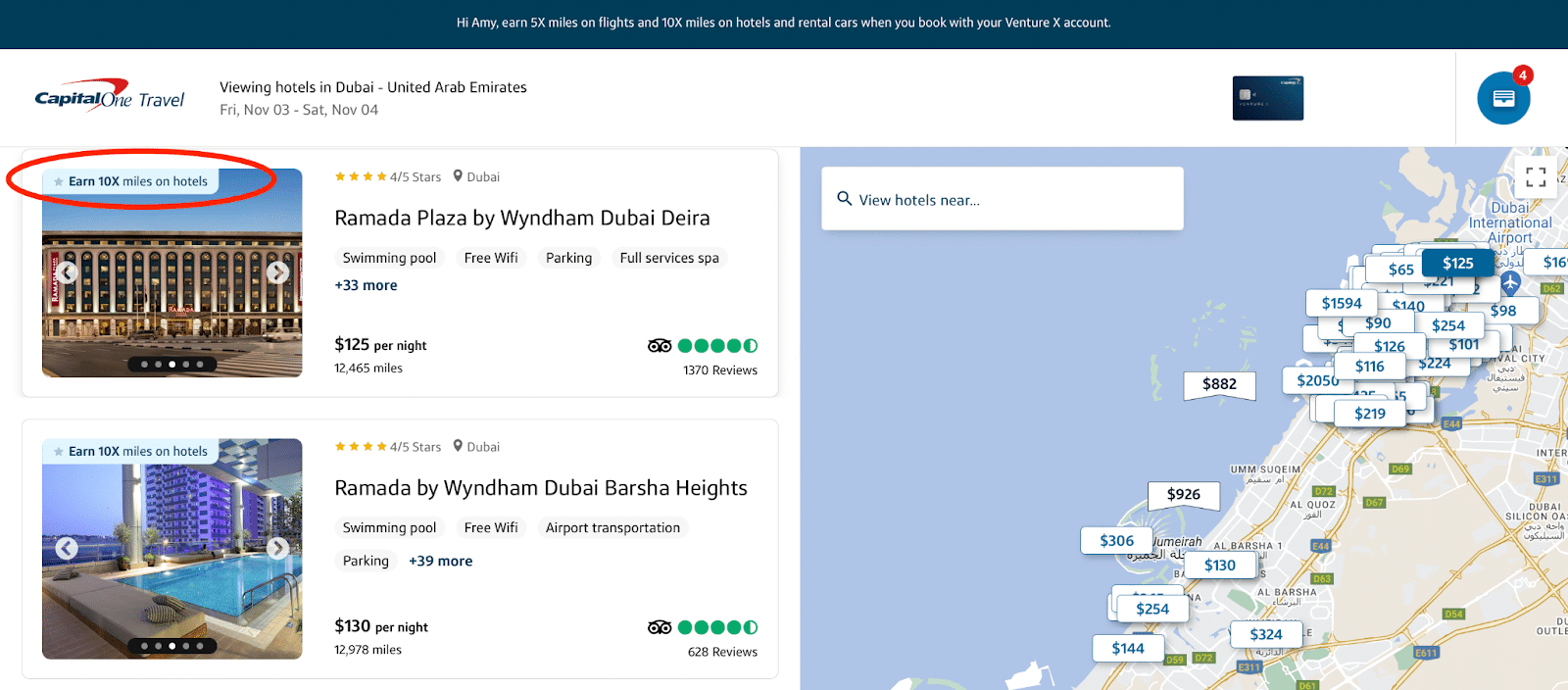Select the highlighted $125 map price marker
1568x690 pixels.
tap(1457, 263)
